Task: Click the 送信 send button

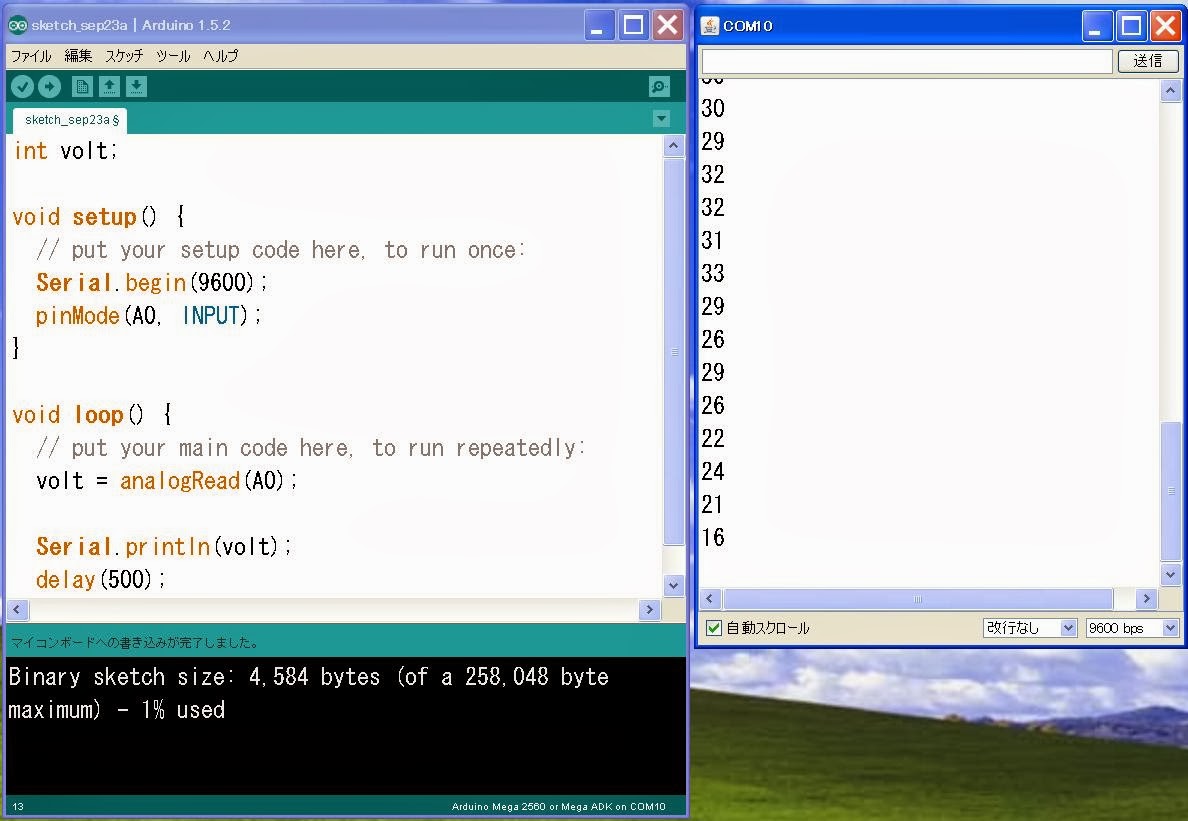Action: 1148,61
